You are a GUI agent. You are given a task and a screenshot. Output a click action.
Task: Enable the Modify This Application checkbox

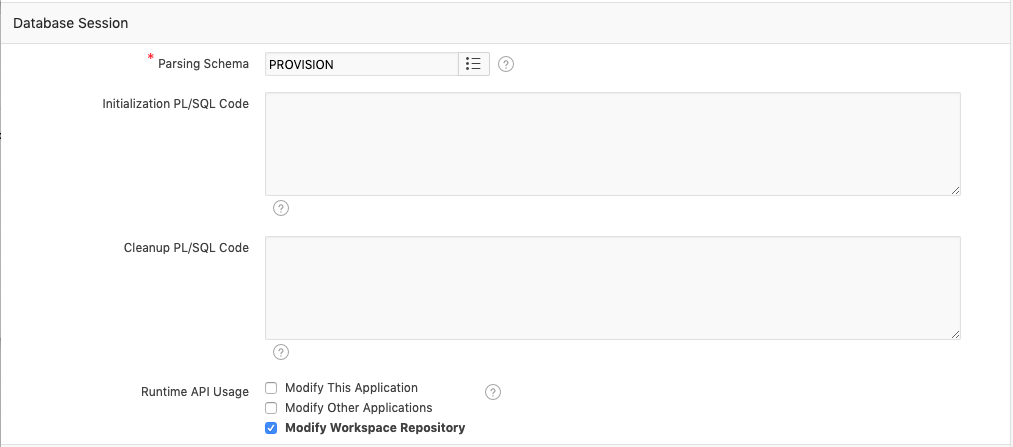[271, 388]
